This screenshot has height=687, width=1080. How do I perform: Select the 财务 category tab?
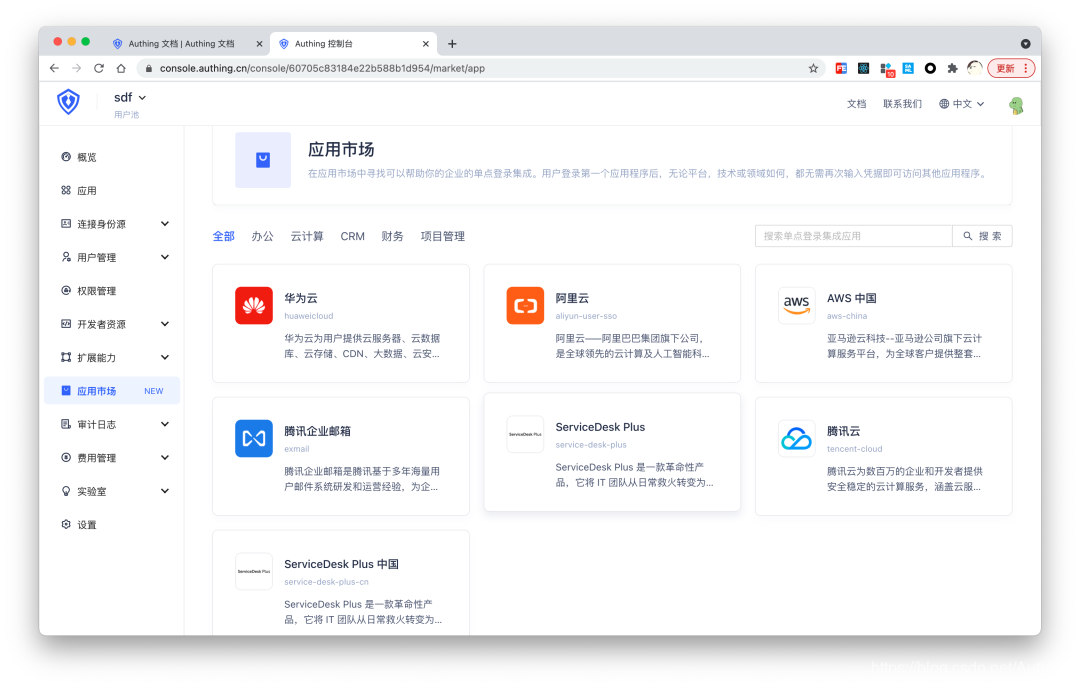[x=393, y=236]
